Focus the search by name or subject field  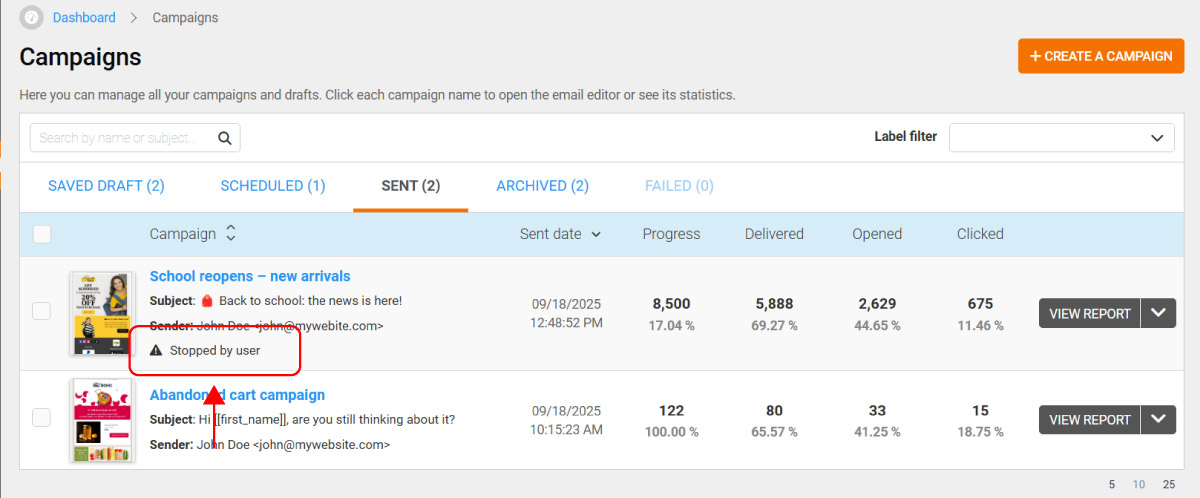[124, 138]
